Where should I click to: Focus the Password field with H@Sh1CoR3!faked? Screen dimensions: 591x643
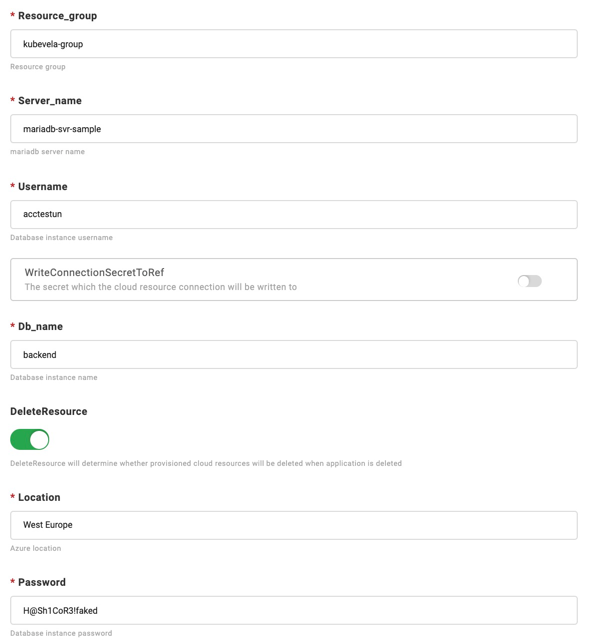pos(294,611)
